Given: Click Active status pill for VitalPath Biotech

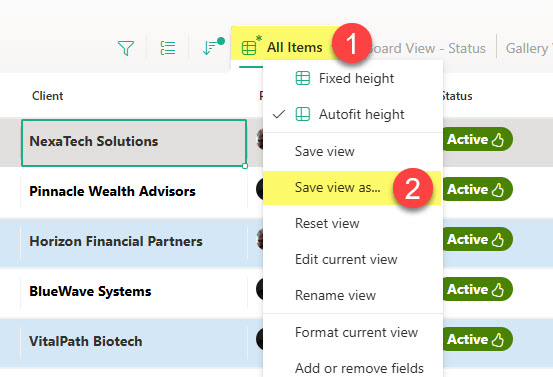Looking at the screenshot, I should pyautogui.click(x=477, y=340).
